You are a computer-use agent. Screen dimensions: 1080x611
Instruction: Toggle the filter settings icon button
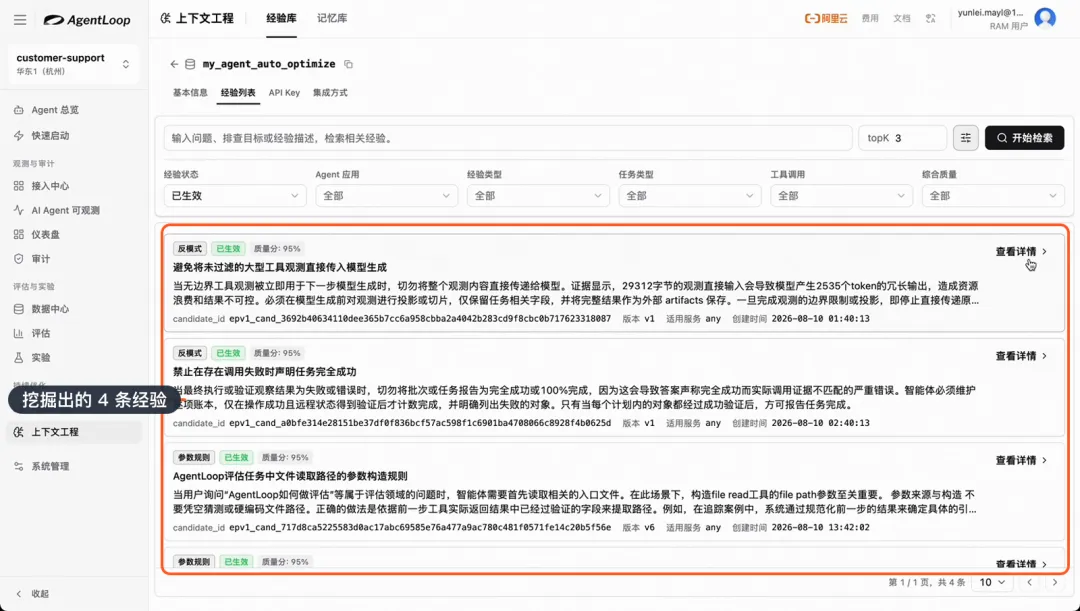(966, 138)
